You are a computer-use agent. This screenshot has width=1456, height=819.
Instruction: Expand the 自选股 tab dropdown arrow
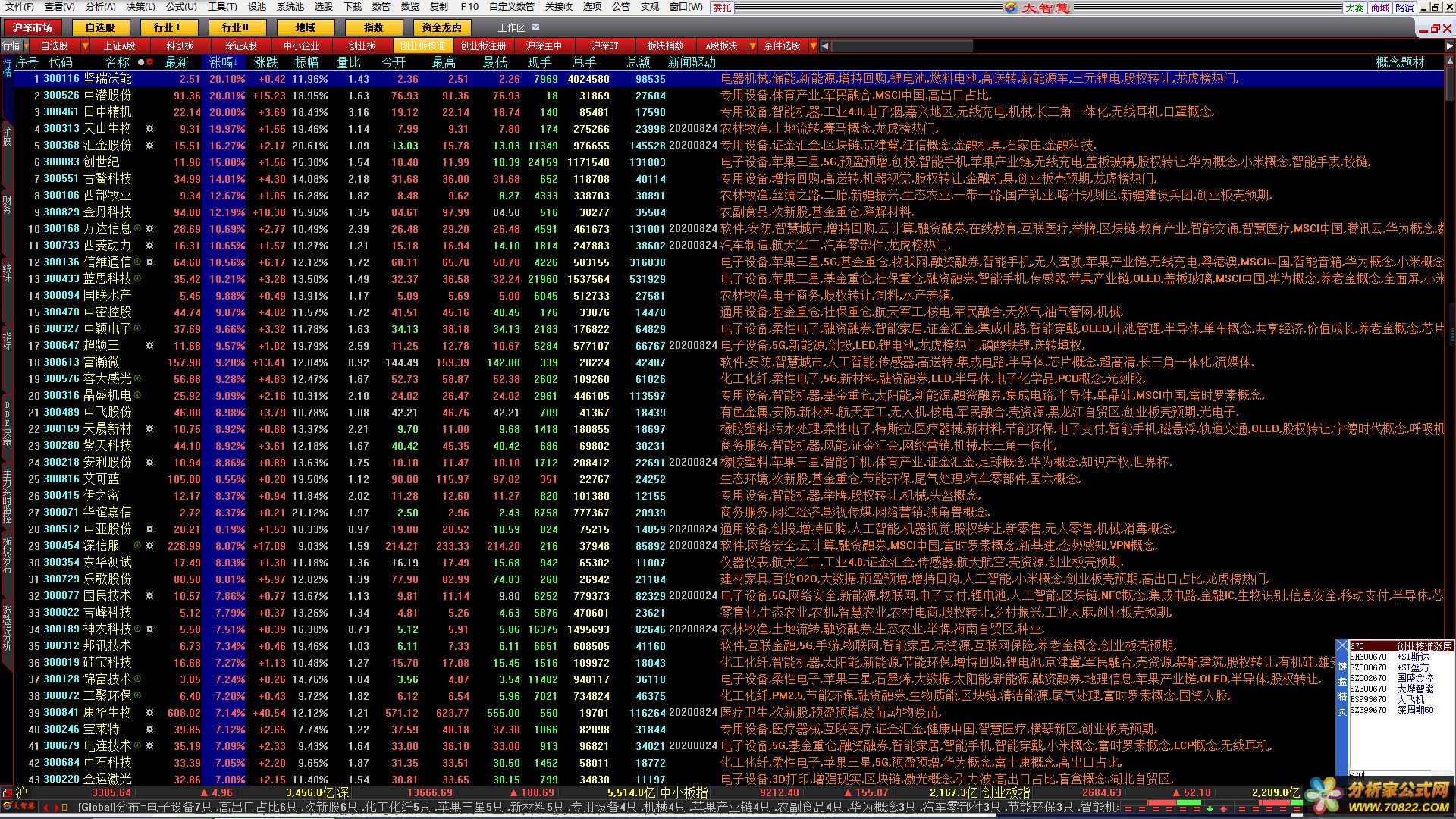85,46
